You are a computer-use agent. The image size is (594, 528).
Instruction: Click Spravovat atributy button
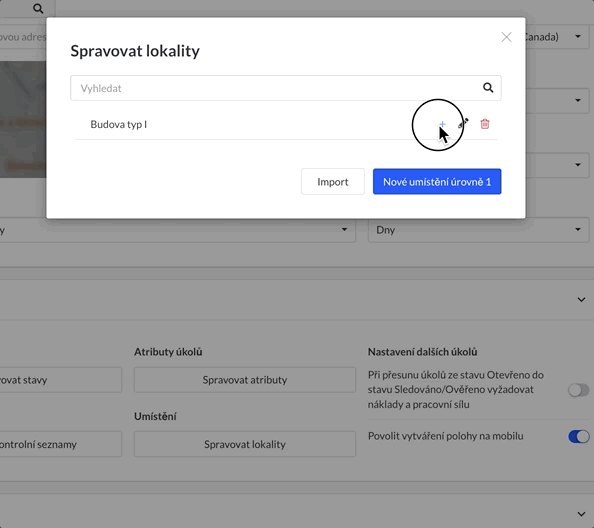click(x=245, y=380)
